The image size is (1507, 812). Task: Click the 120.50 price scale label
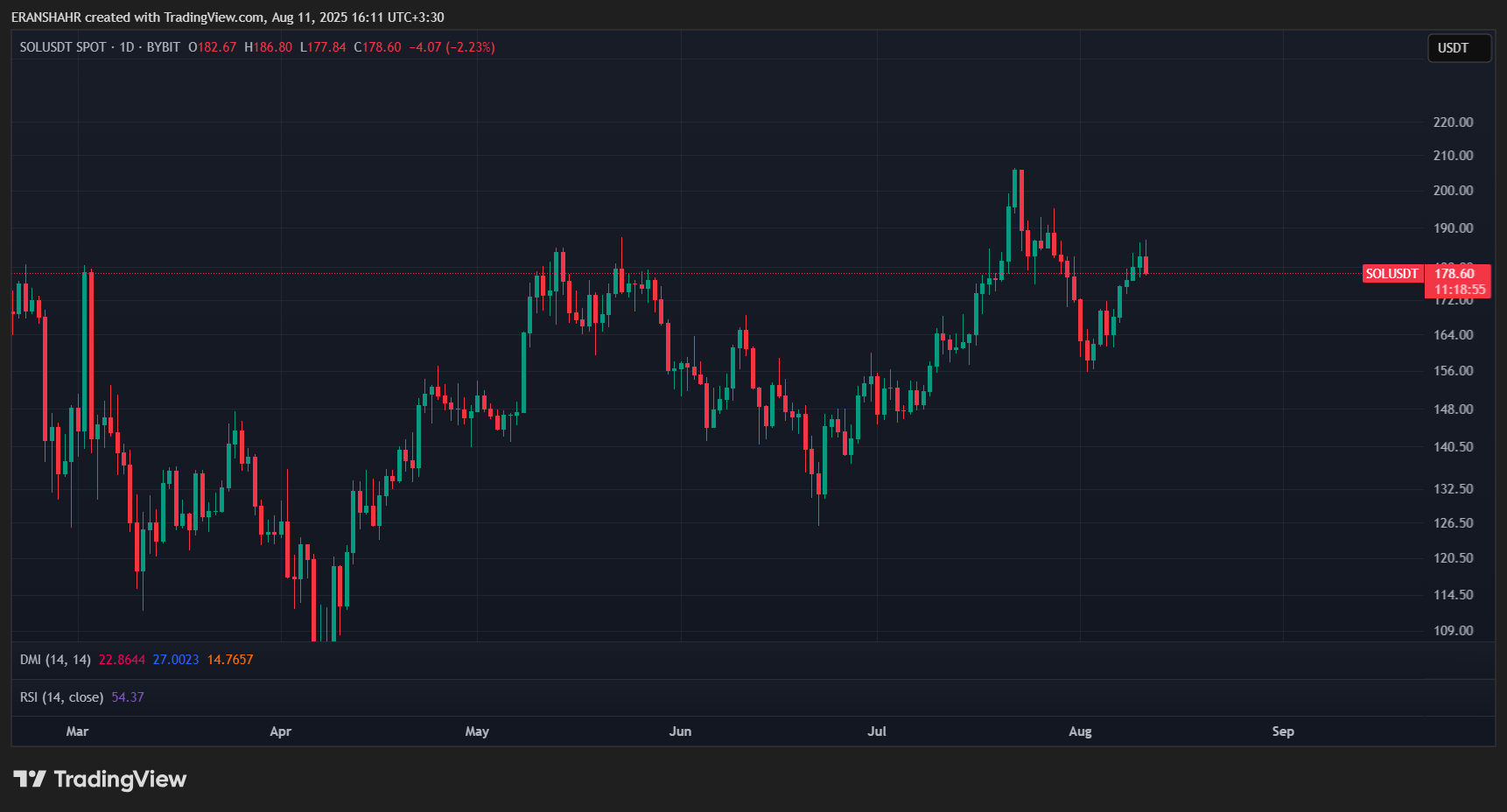point(1453,558)
